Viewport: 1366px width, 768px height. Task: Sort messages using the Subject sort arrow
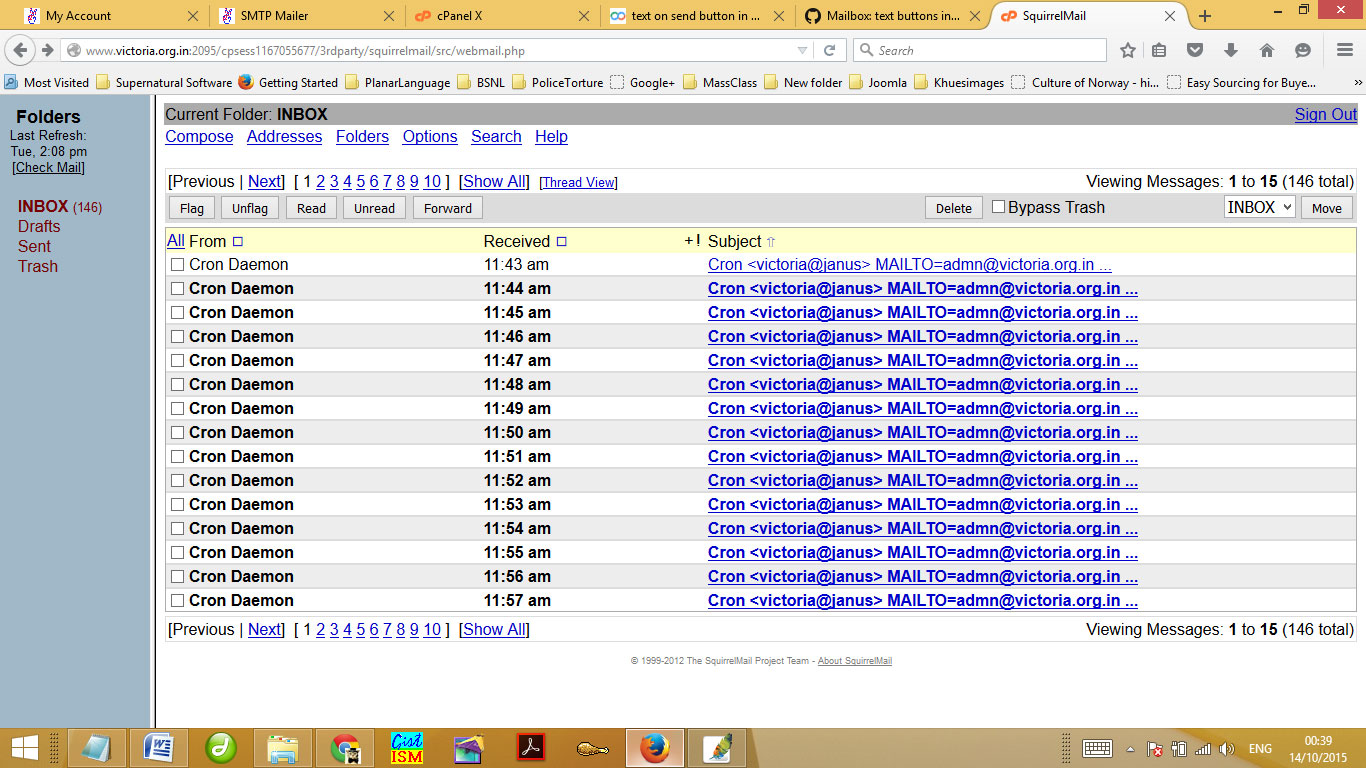click(x=771, y=242)
